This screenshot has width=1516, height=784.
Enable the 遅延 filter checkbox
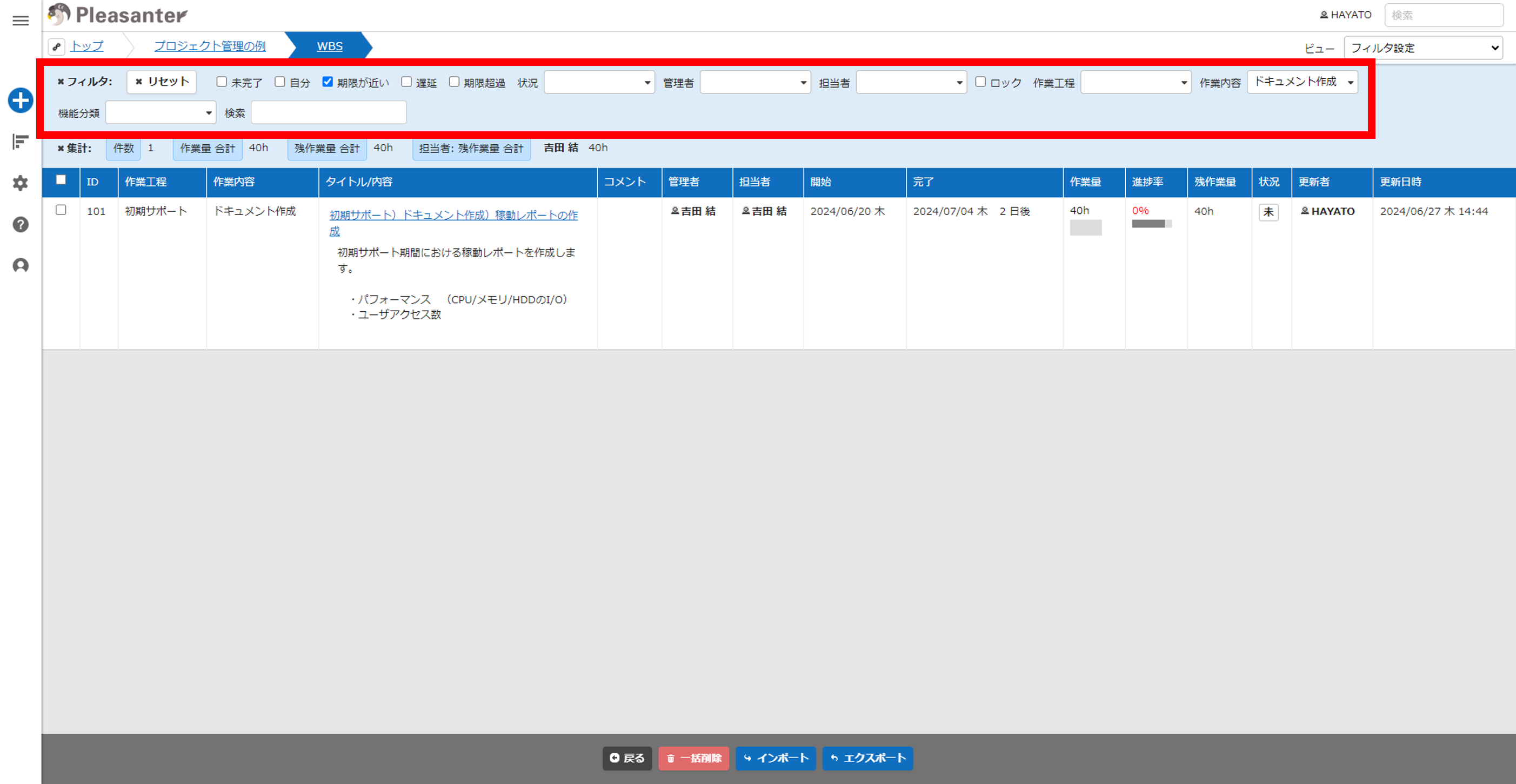point(406,82)
